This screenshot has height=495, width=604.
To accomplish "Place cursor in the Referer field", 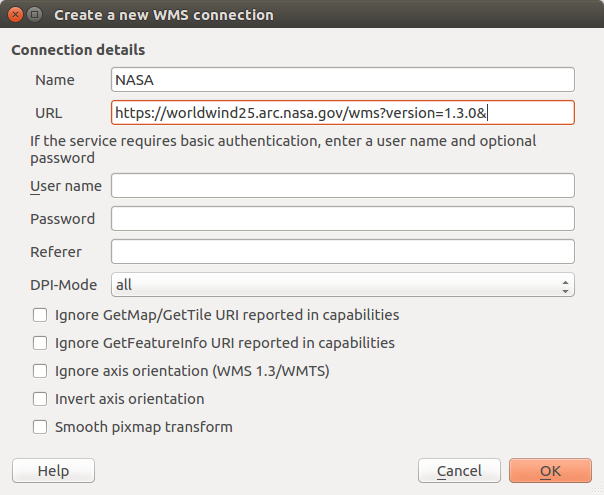I will [x=342, y=252].
